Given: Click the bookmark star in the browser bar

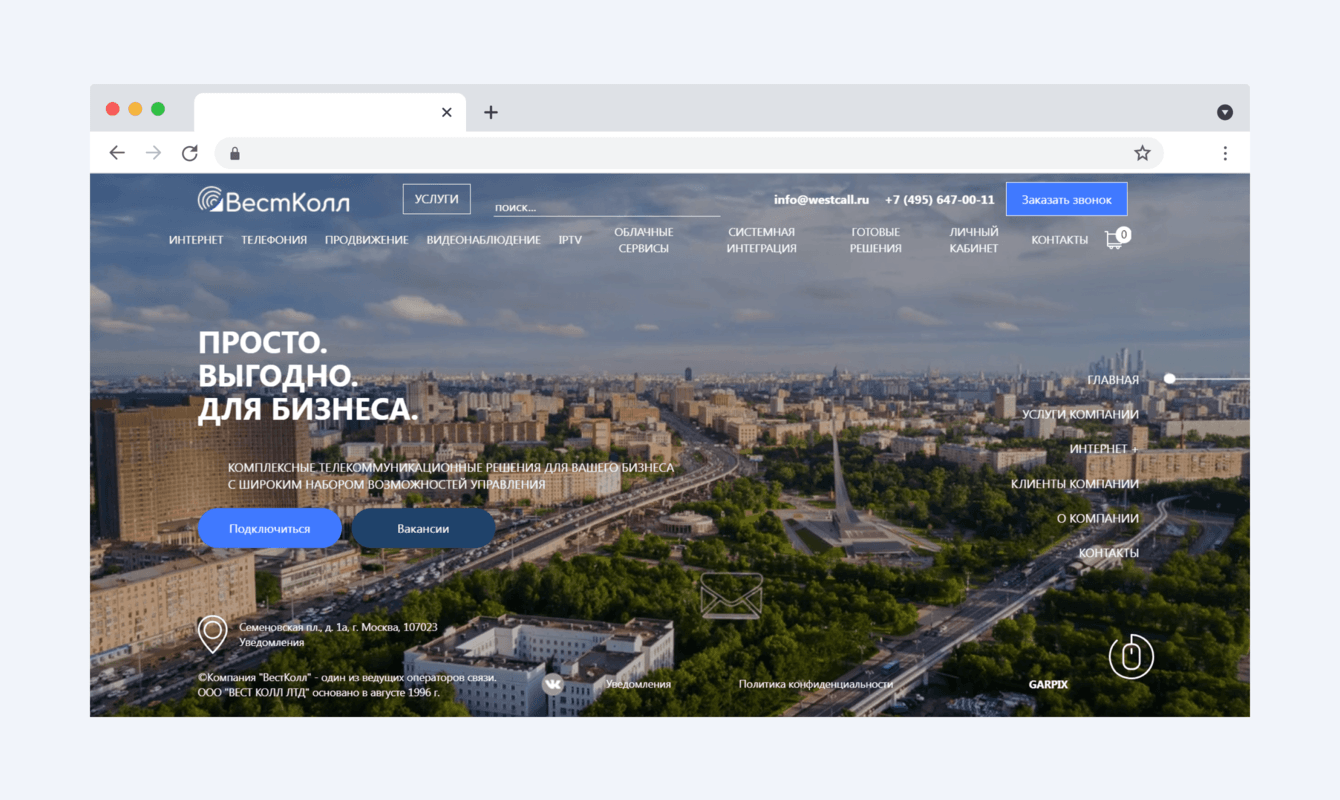Looking at the screenshot, I should (x=1141, y=152).
